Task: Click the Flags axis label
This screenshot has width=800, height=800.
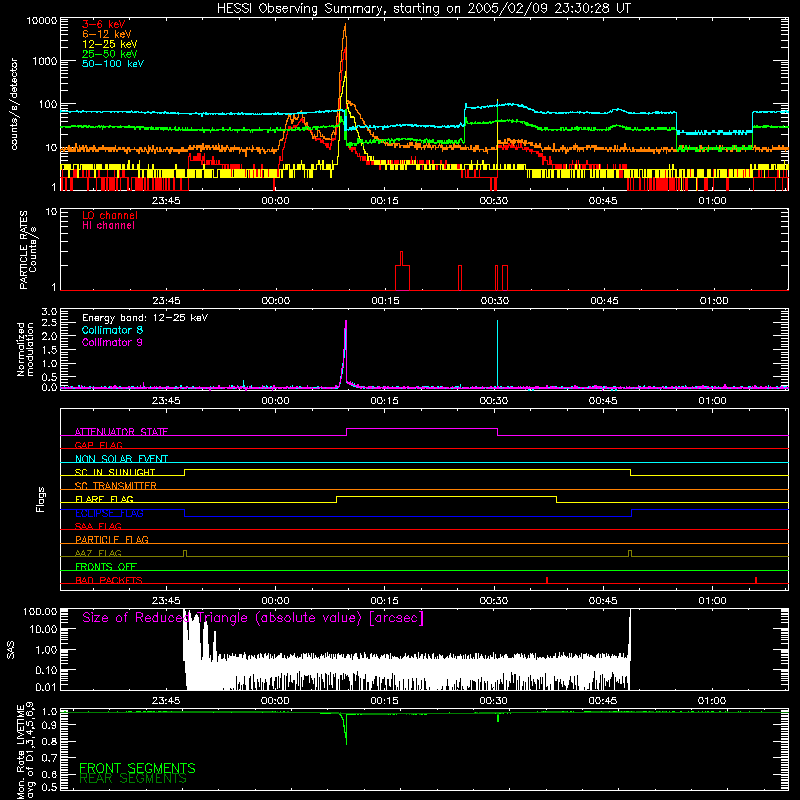Action: point(40,499)
